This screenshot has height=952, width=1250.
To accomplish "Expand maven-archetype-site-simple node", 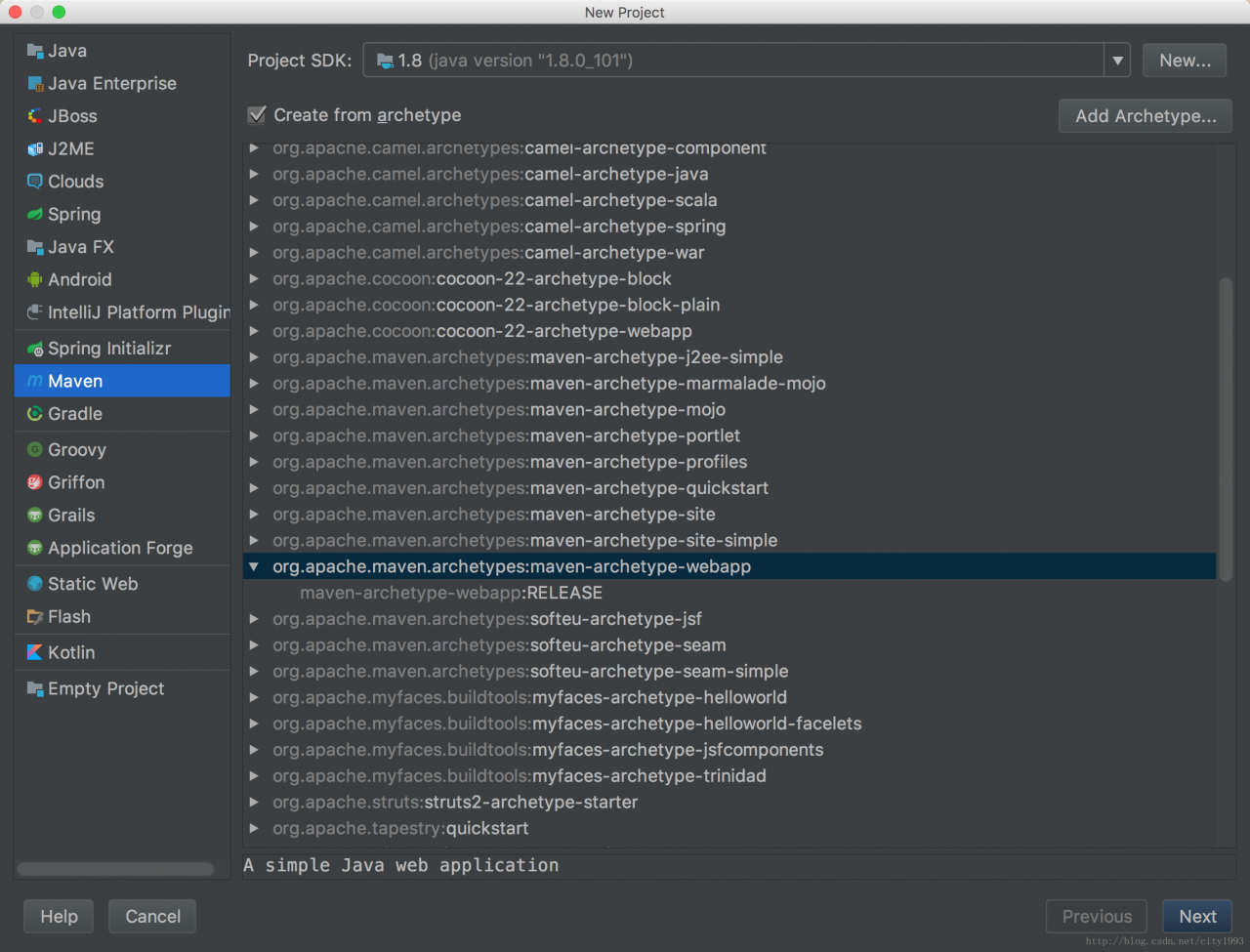I will (x=254, y=540).
